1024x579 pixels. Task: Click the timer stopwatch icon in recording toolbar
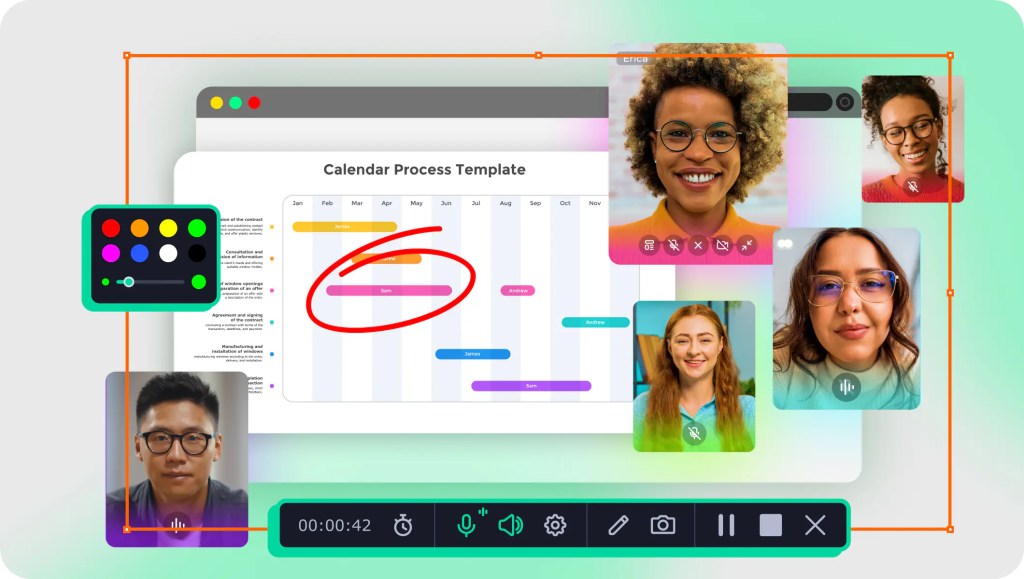point(403,525)
